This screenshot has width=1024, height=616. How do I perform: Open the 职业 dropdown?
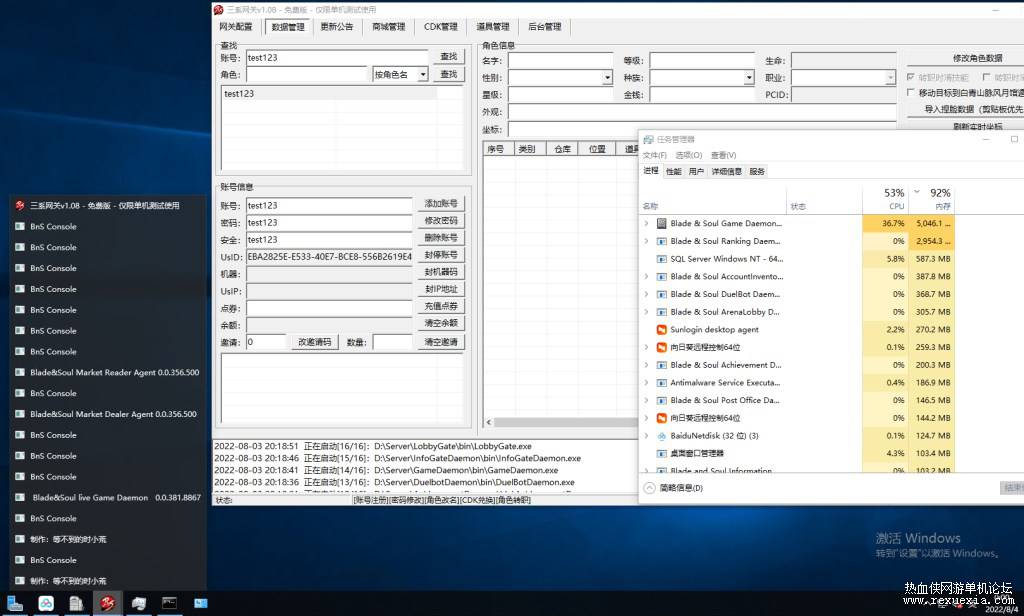pos(890,78)
